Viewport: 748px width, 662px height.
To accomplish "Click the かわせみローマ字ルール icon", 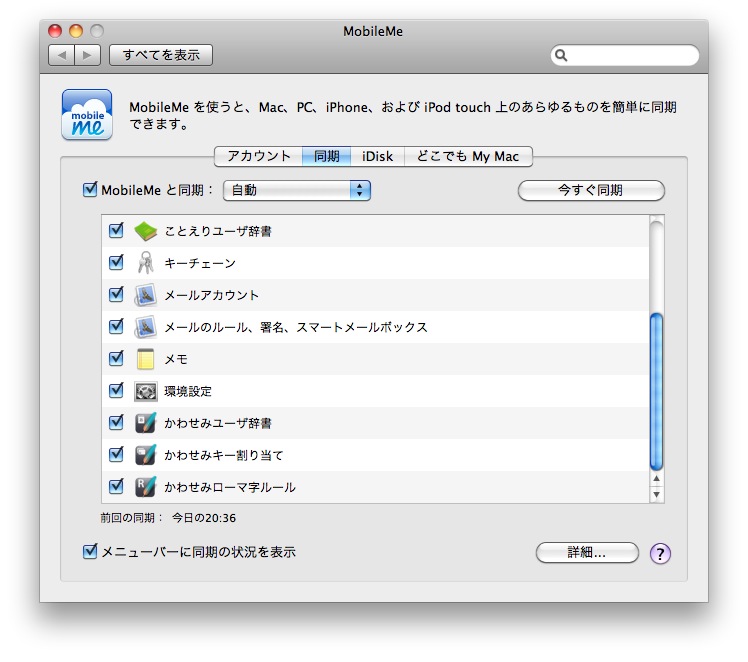I will tap(146, 487).
